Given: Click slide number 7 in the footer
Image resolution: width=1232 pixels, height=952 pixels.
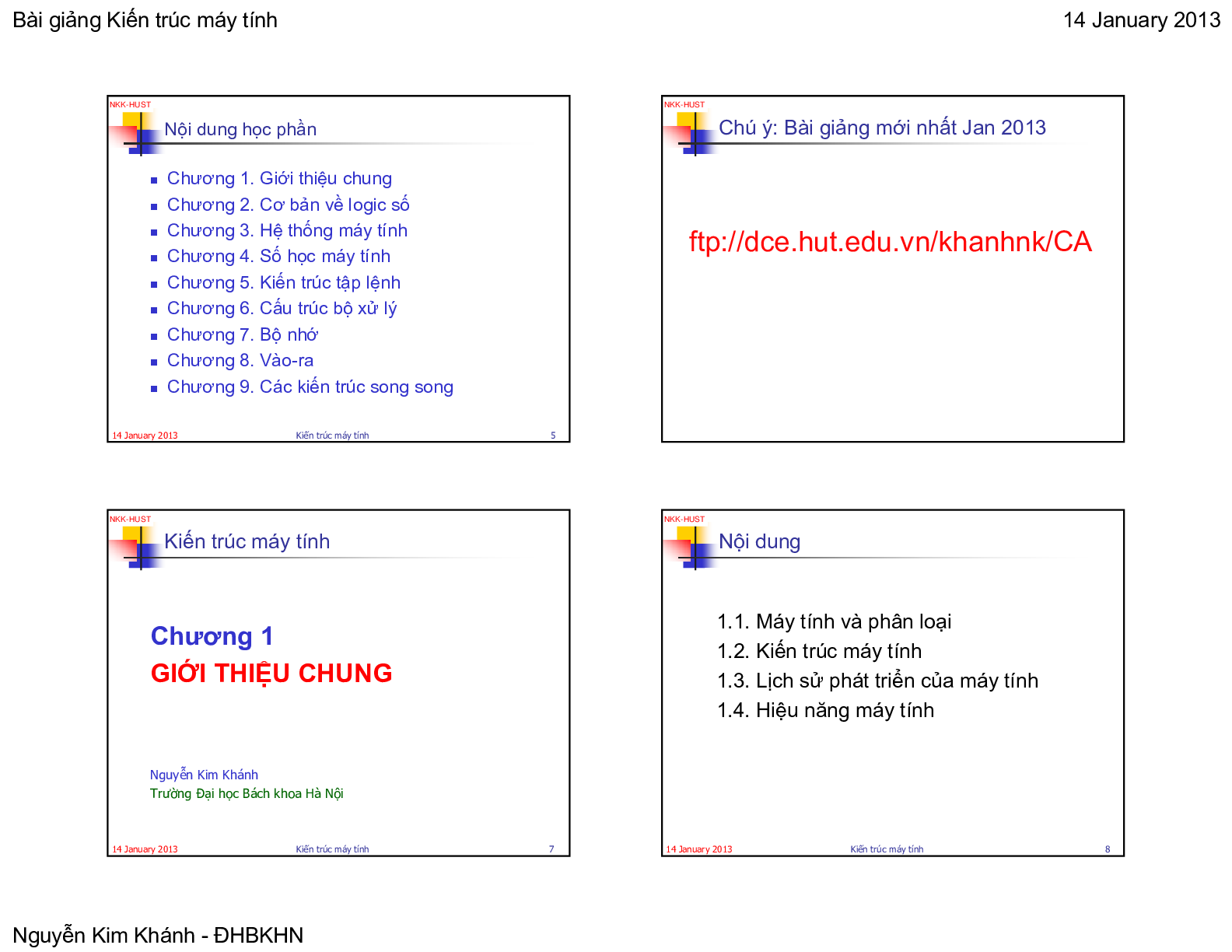Looking at the screenshot, I should pos(551,849).
